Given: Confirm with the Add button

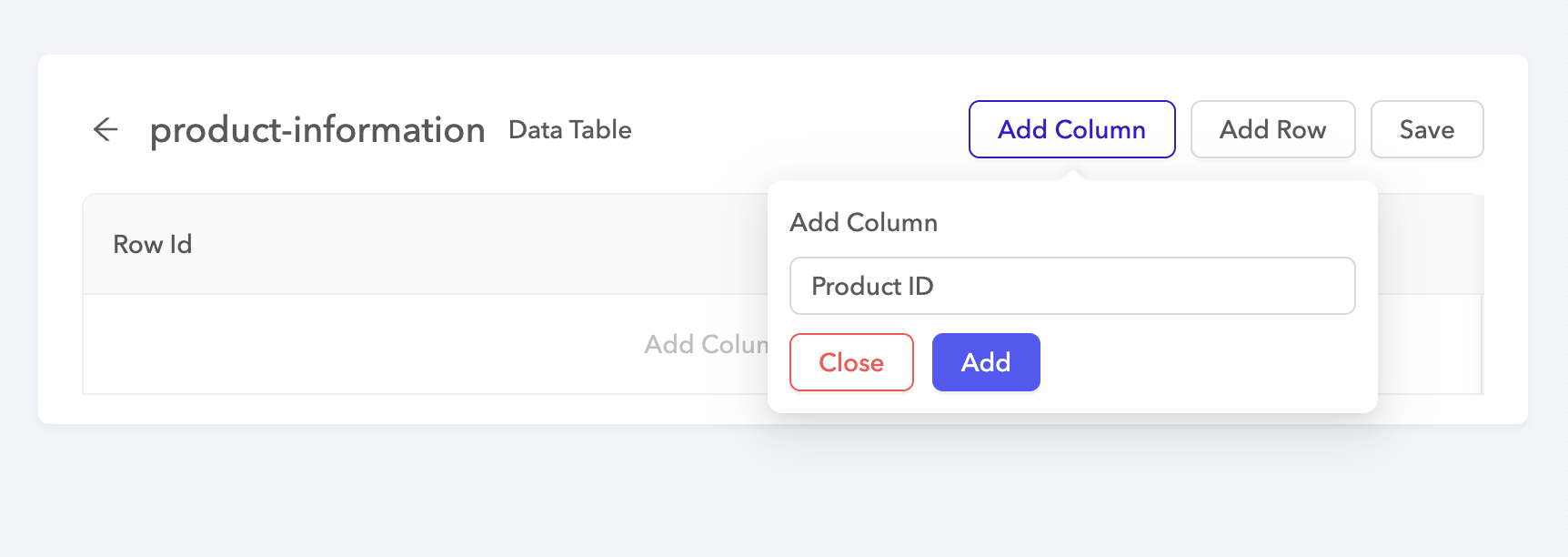Looking at the screenshot, I should click(986, 361).
